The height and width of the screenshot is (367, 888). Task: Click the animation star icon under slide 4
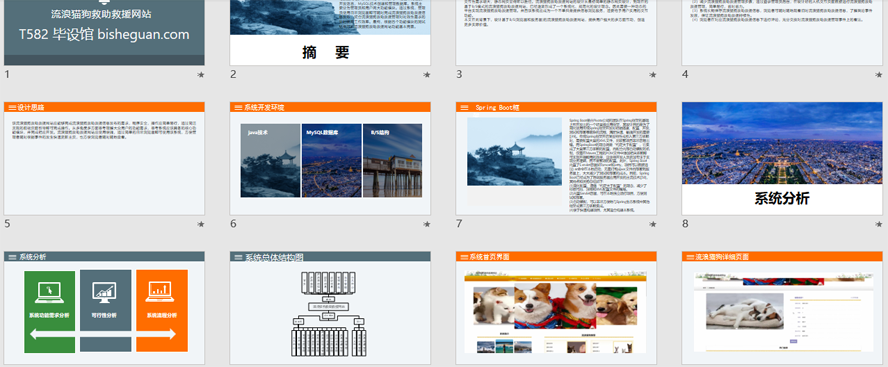tap(878, 75)
